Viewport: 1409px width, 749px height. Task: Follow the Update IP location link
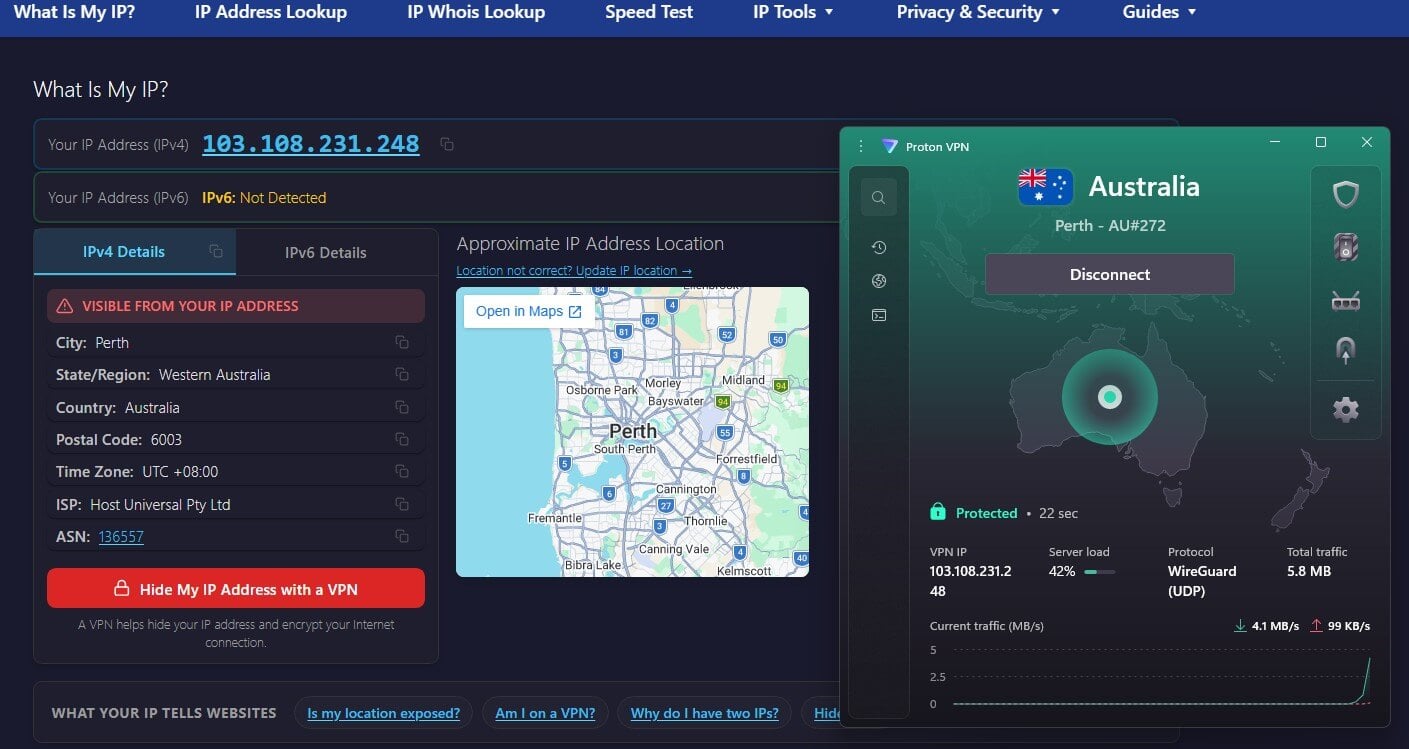pyautogui.click(x=574, y=271)
